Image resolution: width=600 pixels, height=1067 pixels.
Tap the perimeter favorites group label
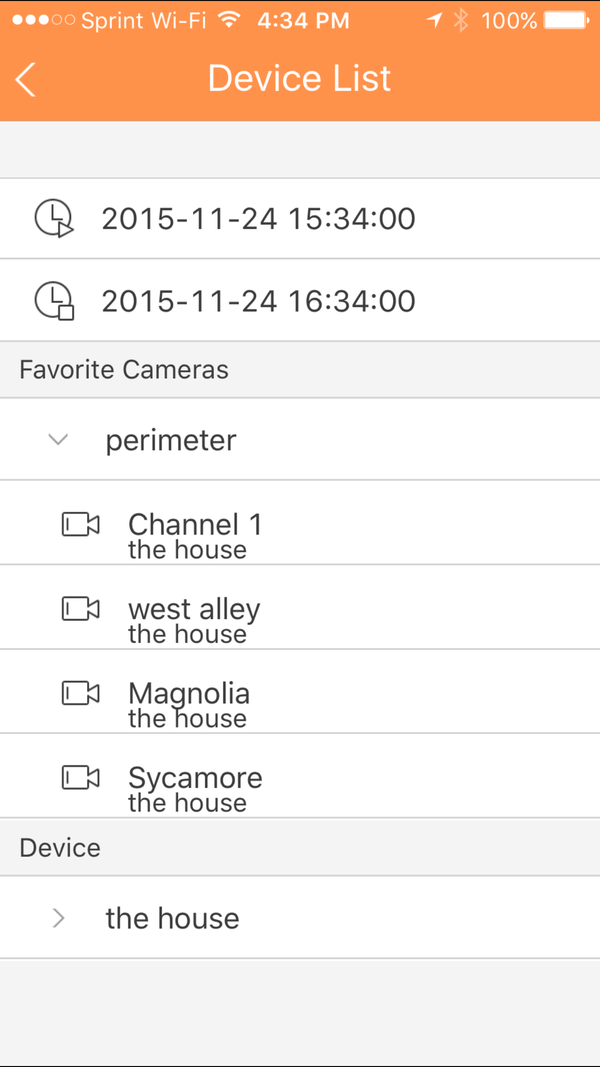pos(171,440)
